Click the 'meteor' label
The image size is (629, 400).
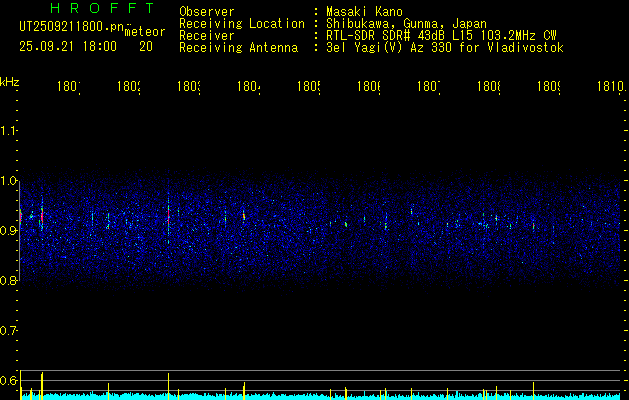145,32
